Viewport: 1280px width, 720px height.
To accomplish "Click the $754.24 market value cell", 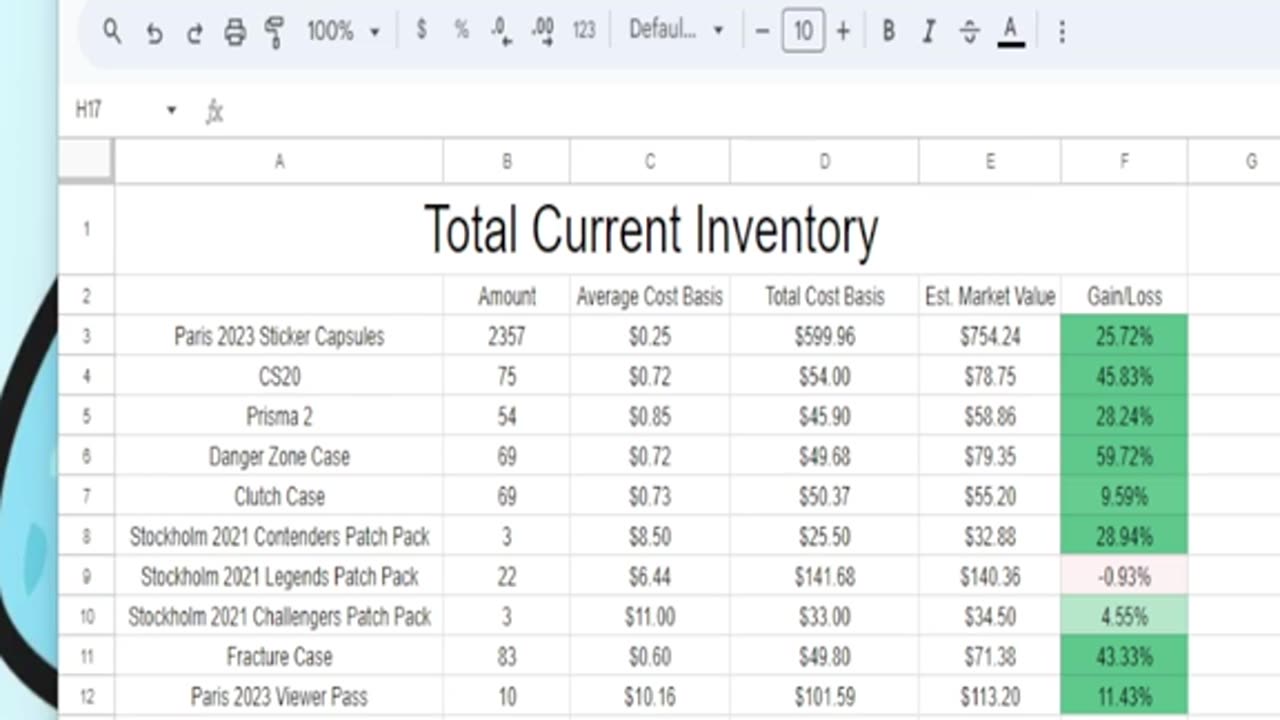I will coord(990,336).
